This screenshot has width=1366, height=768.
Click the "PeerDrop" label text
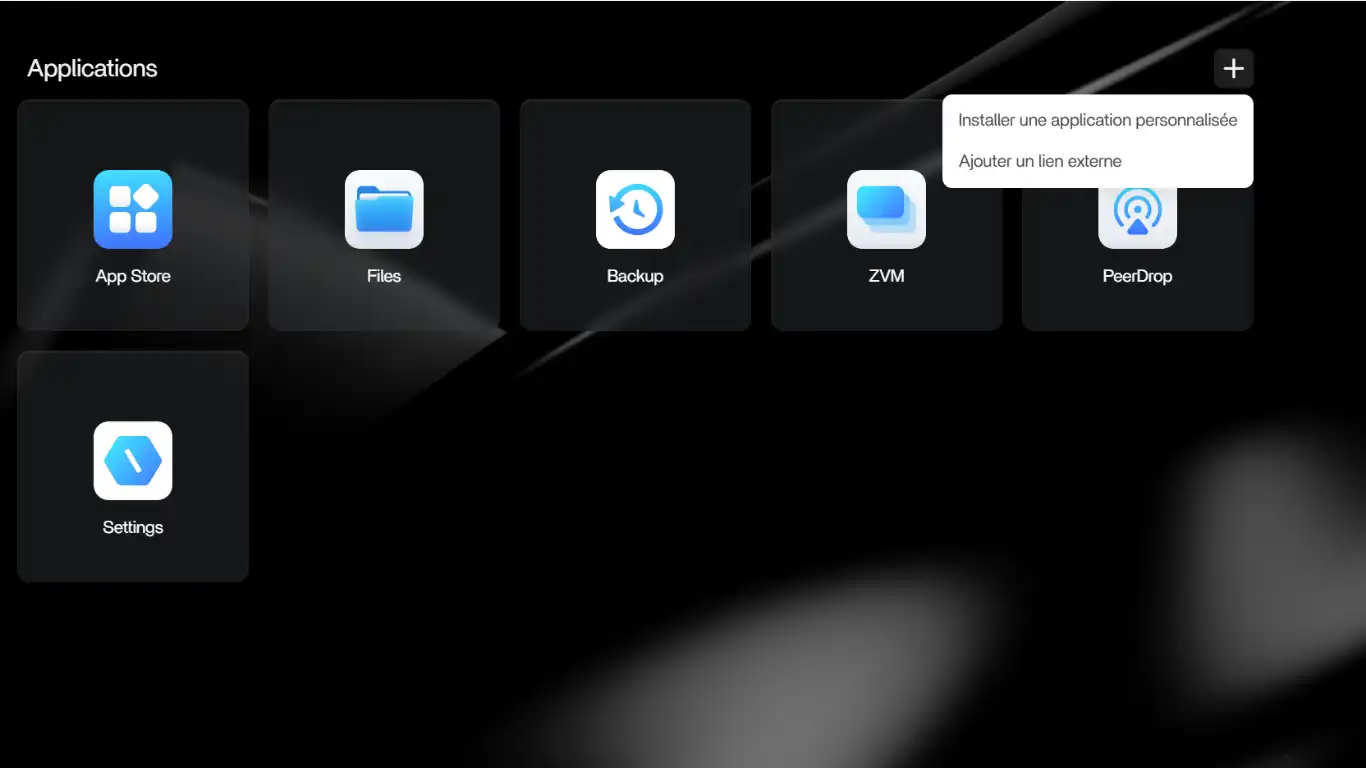1137,276
